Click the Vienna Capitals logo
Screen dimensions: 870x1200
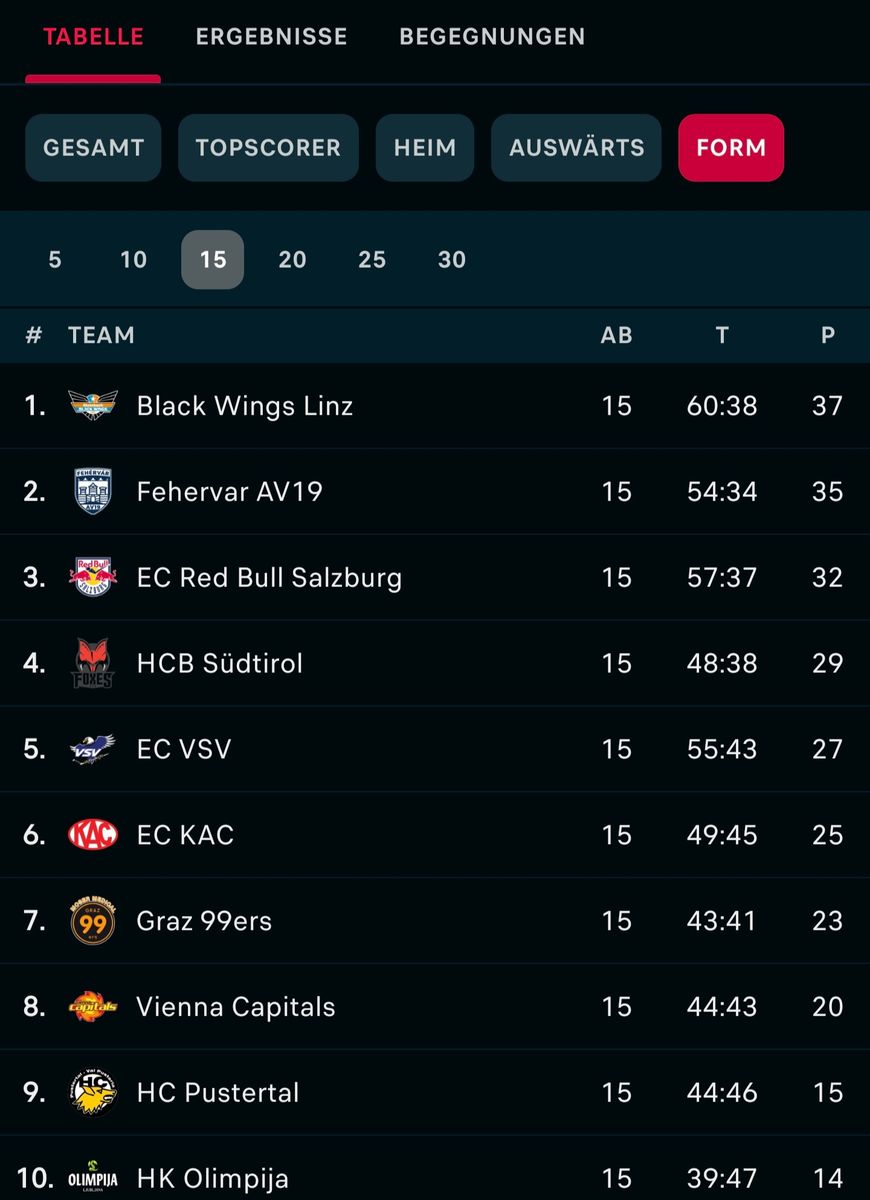tap(93, 1006)
